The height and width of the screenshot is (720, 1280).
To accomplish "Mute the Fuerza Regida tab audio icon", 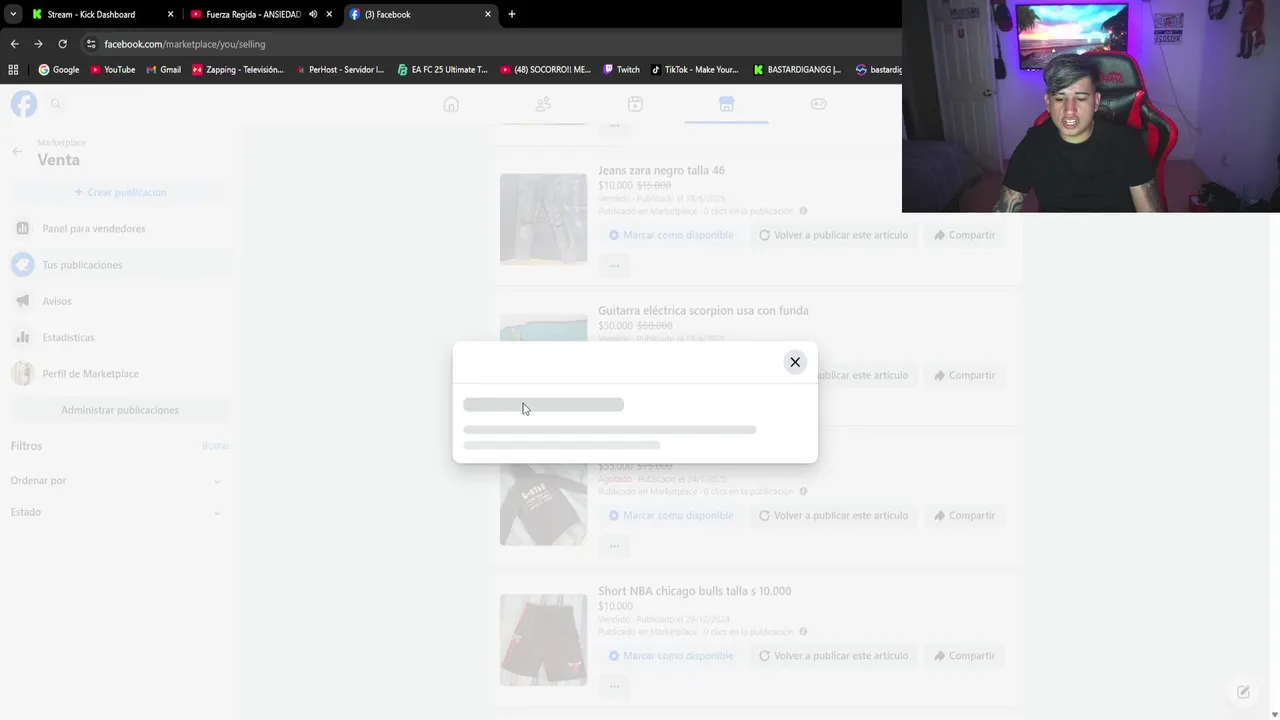I will pyautogui.click(x=313, y=14).
